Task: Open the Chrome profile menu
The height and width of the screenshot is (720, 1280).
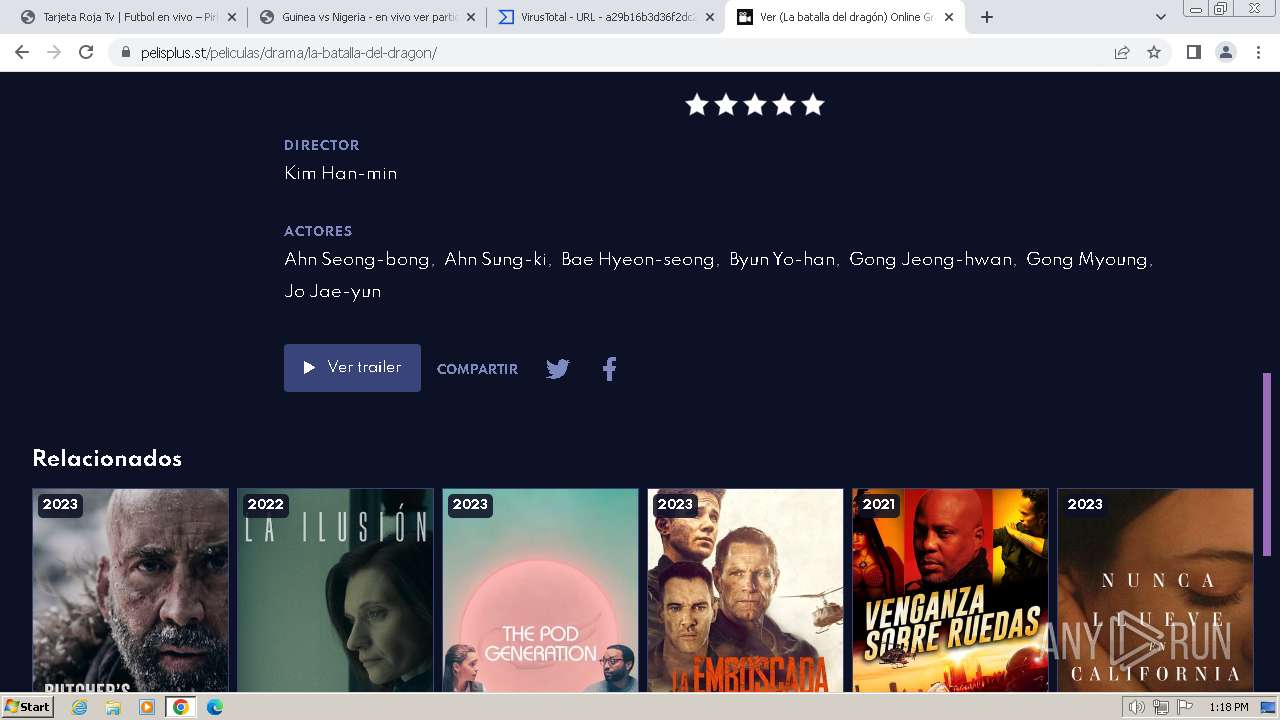Action: tap(1226, 52)
